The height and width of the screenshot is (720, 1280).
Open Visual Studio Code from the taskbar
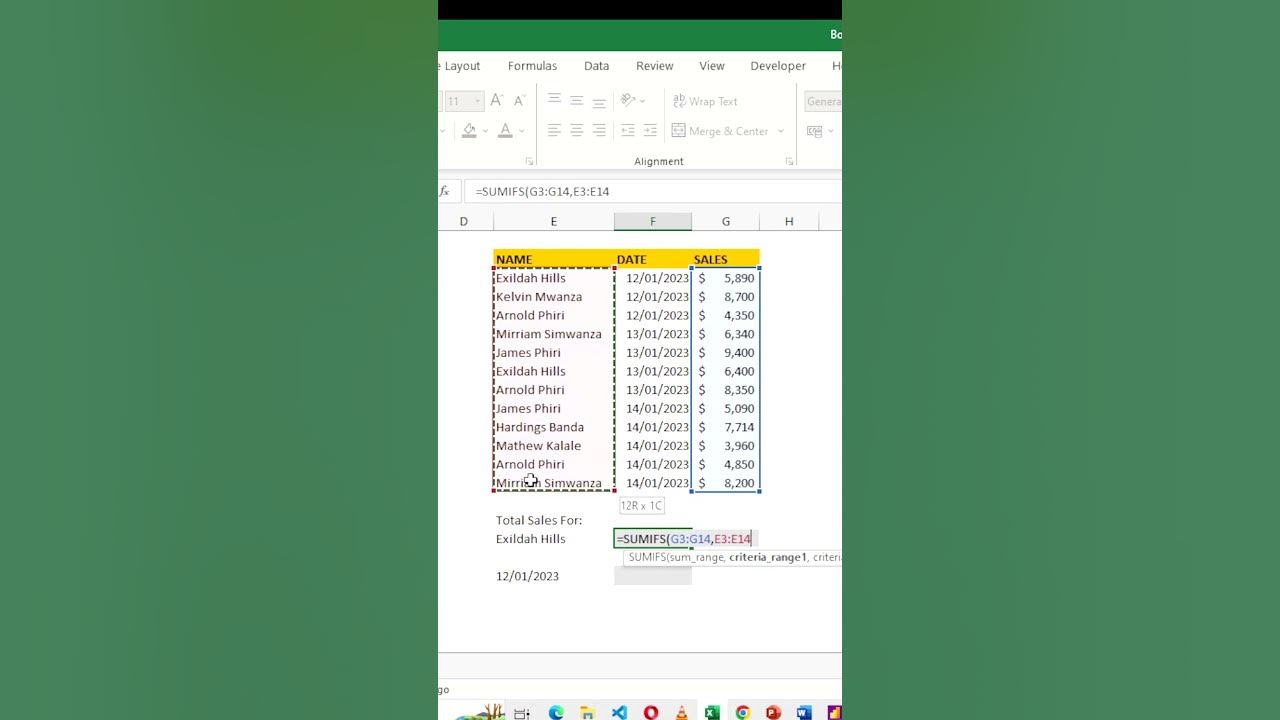pyautogui.click(x=619, y=712)
